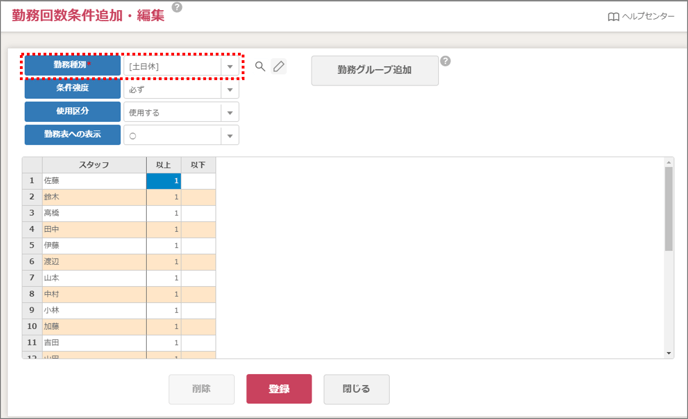Click the 以上 cell for 鈴木
688x419 pixels.
tap(164, 197)
